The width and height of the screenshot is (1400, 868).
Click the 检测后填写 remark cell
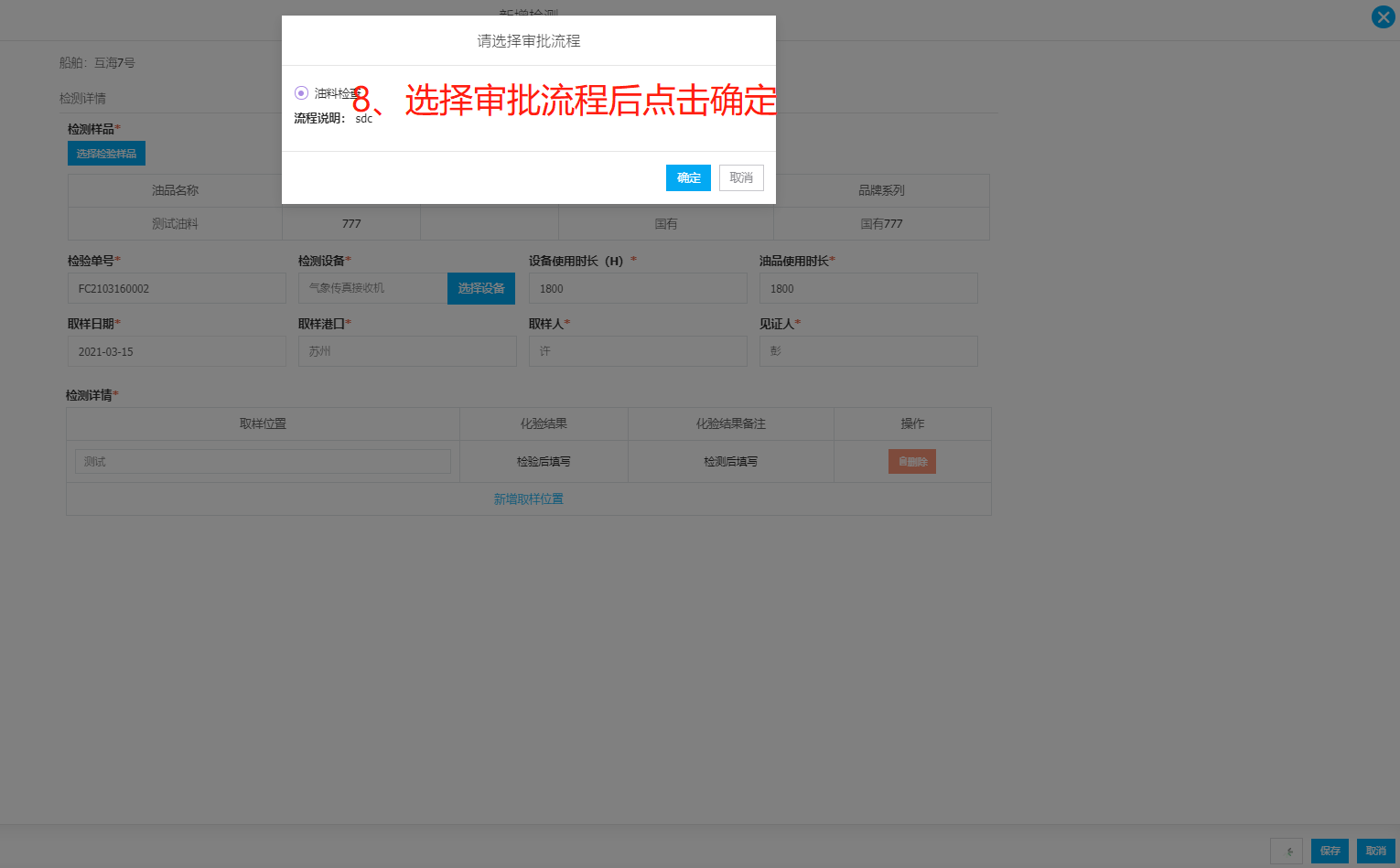point(730,462)
